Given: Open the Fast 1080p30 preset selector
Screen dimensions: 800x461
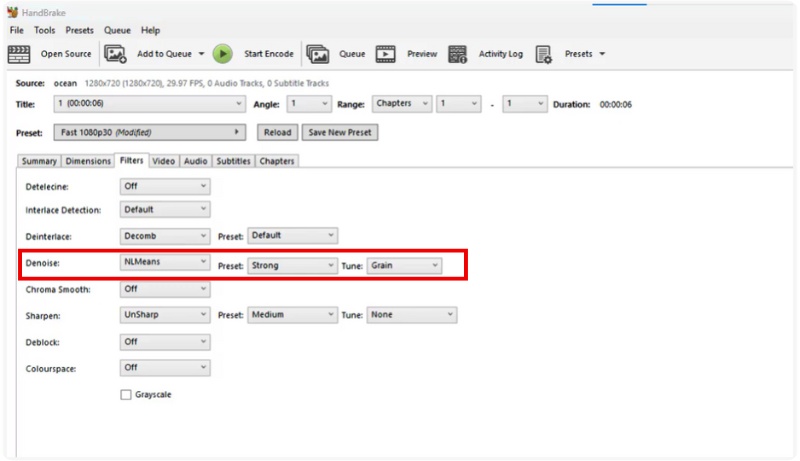Looking at the screenshot, I should pyautogui.click(x=149, y=132).
